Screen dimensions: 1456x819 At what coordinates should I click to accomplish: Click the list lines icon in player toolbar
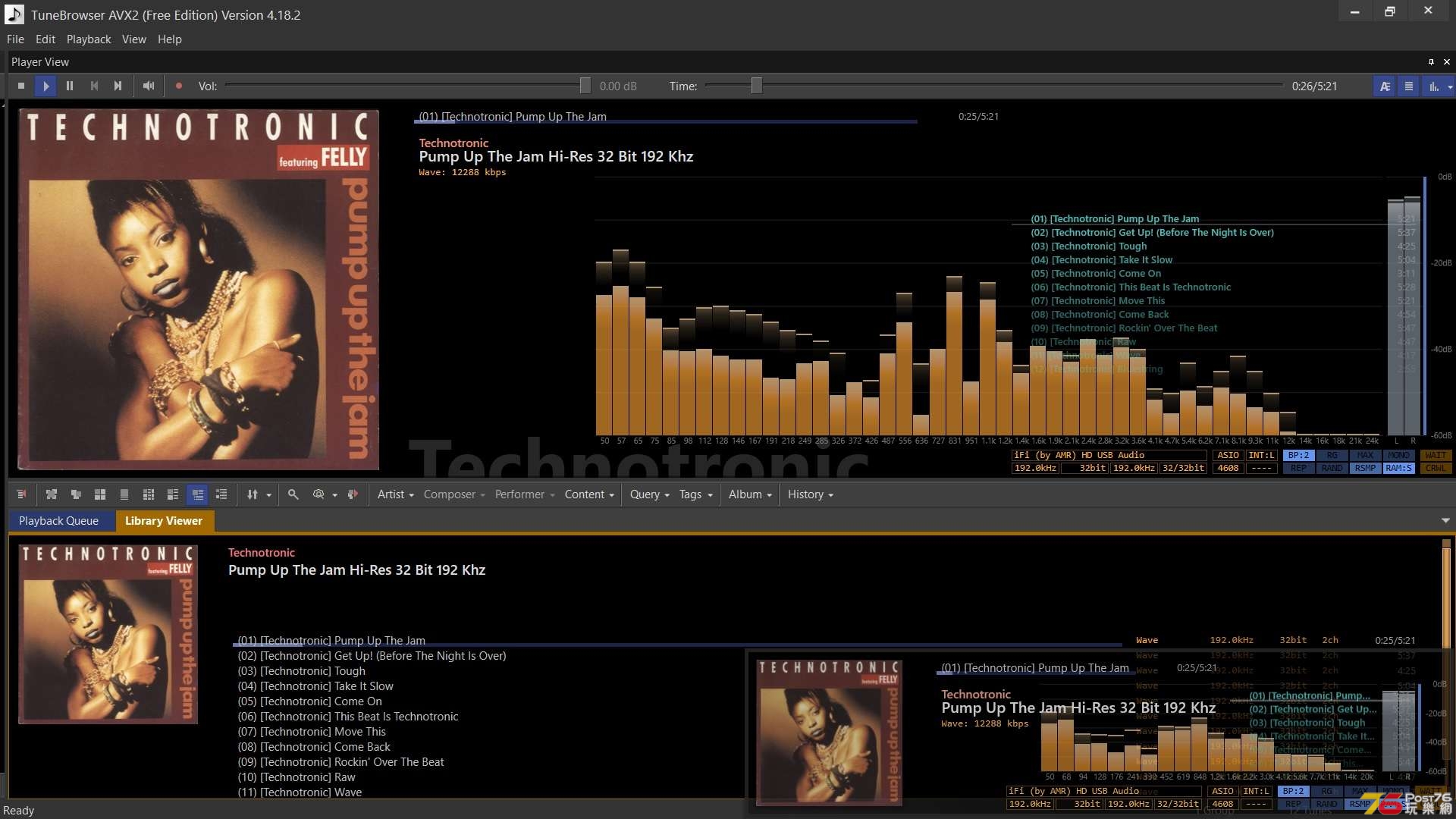pyautogui.click(x=1409, y=86)
